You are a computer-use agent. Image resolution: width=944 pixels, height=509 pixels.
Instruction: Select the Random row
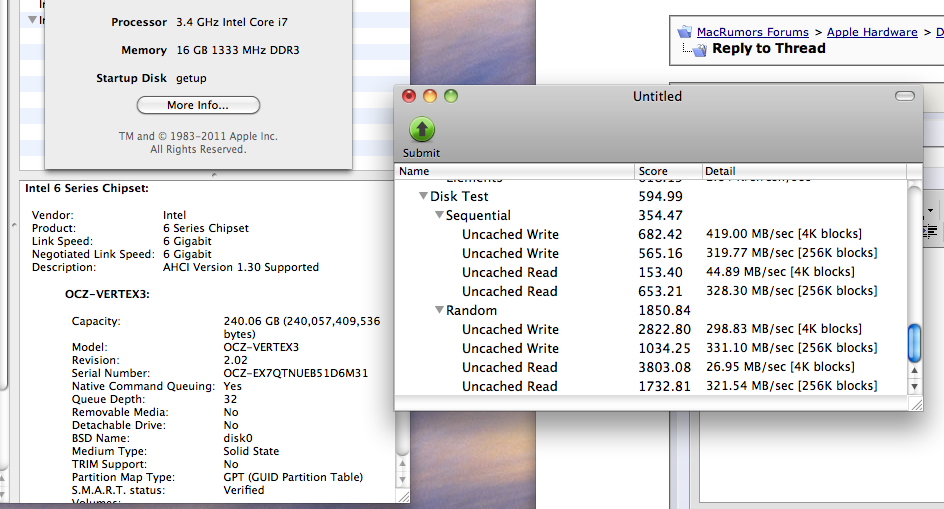tap(650, 310)
